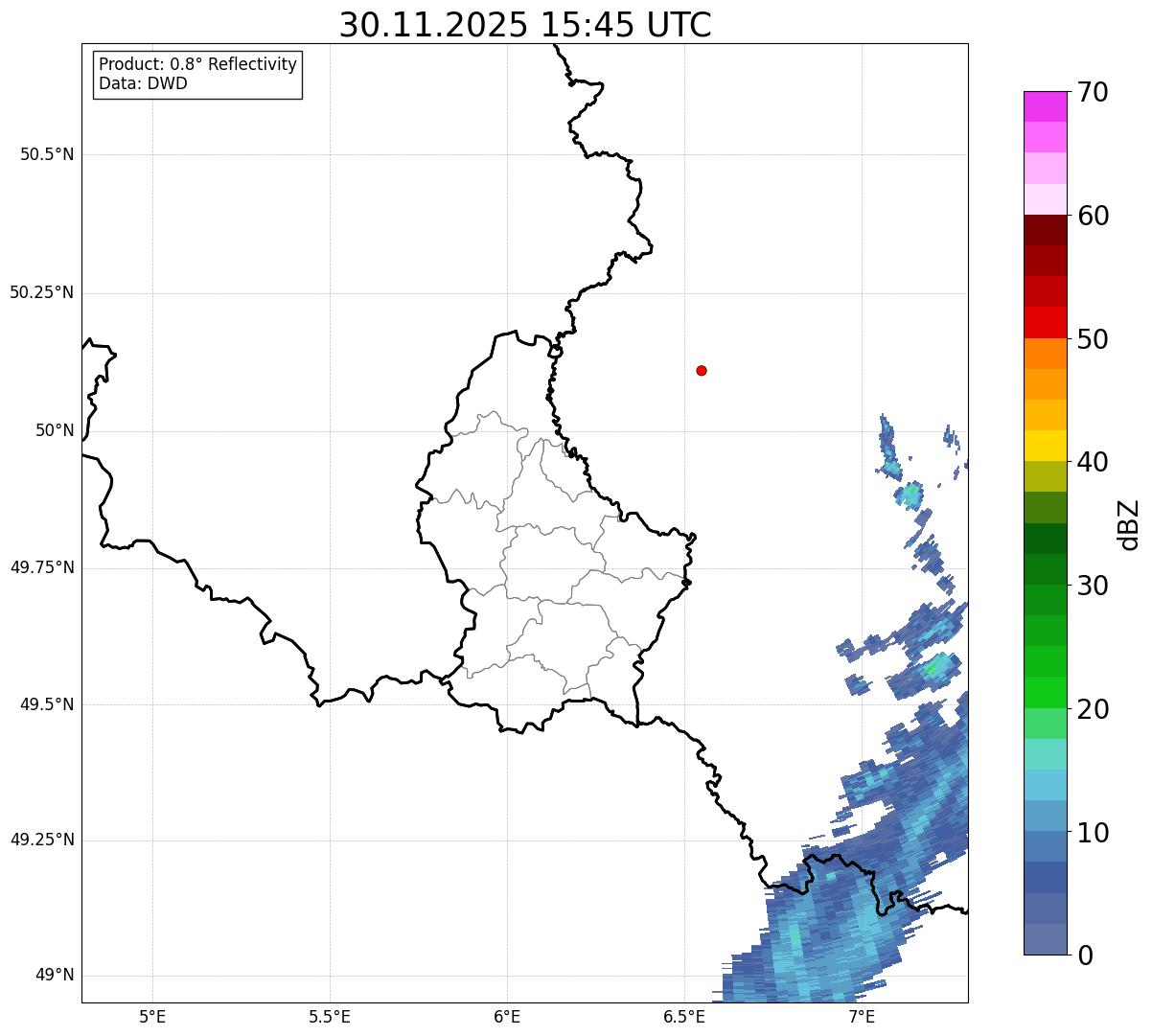Click 'Product: 0.8° Reflectivity' text

pyautogui.click(x=198, y=64)
